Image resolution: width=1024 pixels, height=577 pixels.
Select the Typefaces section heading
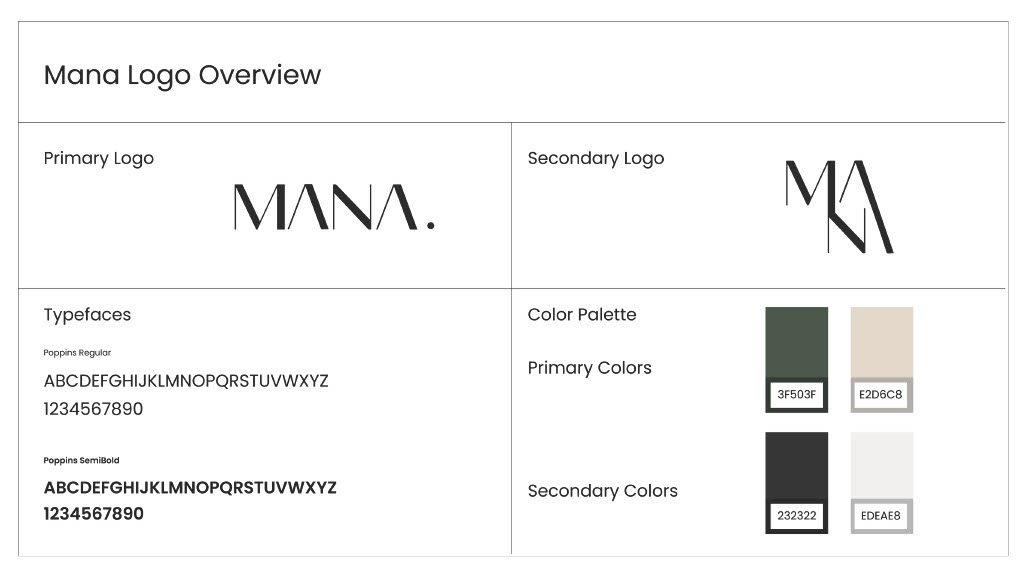87,314
